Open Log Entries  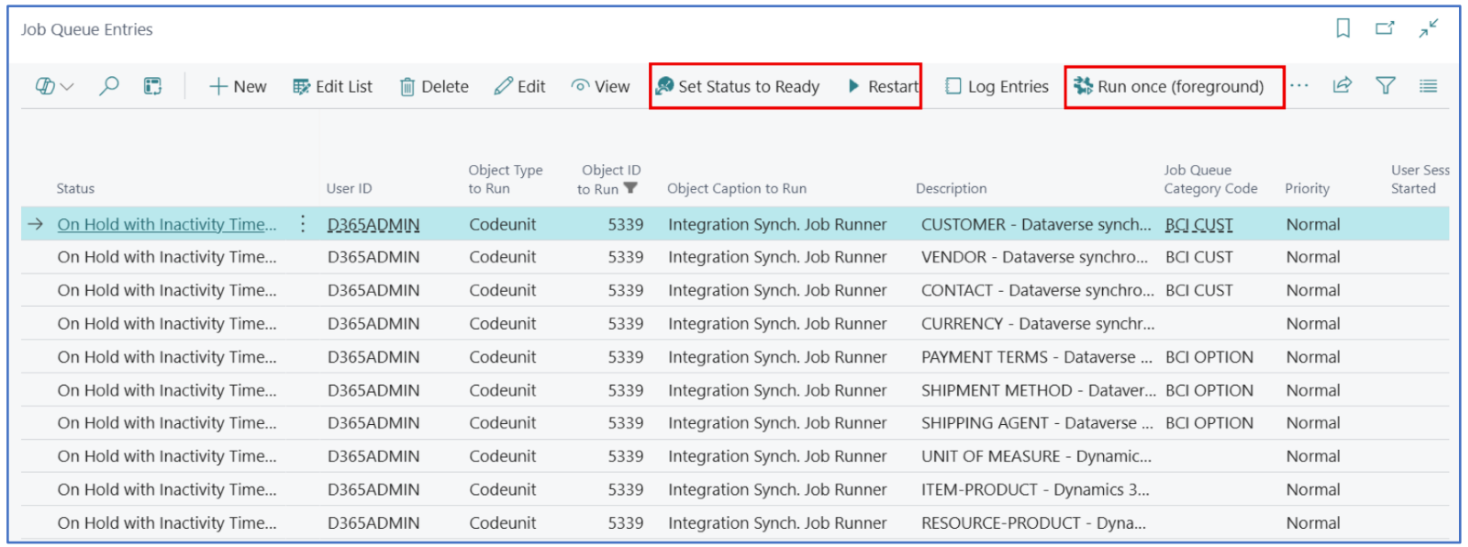click(x=997, y=87)
